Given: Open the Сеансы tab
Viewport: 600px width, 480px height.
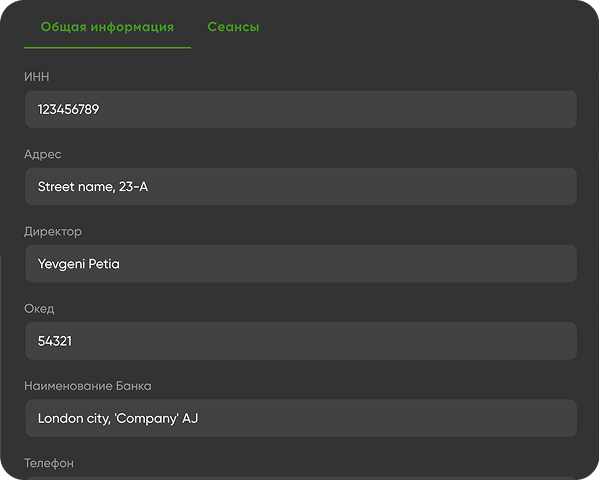Looking at the screenshot, I should [233, 27].
